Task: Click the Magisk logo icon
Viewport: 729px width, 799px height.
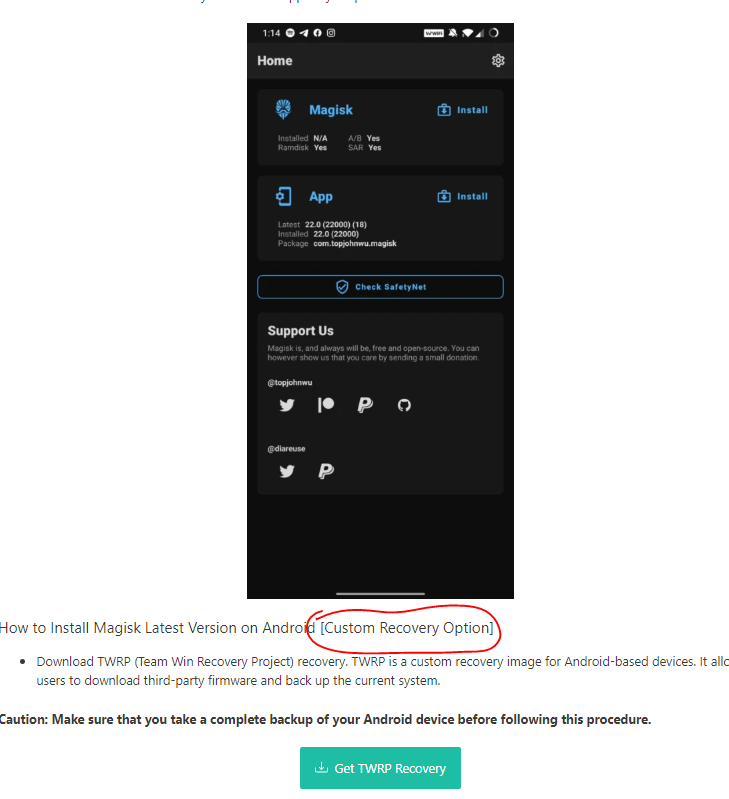Action: coord(283,109)
